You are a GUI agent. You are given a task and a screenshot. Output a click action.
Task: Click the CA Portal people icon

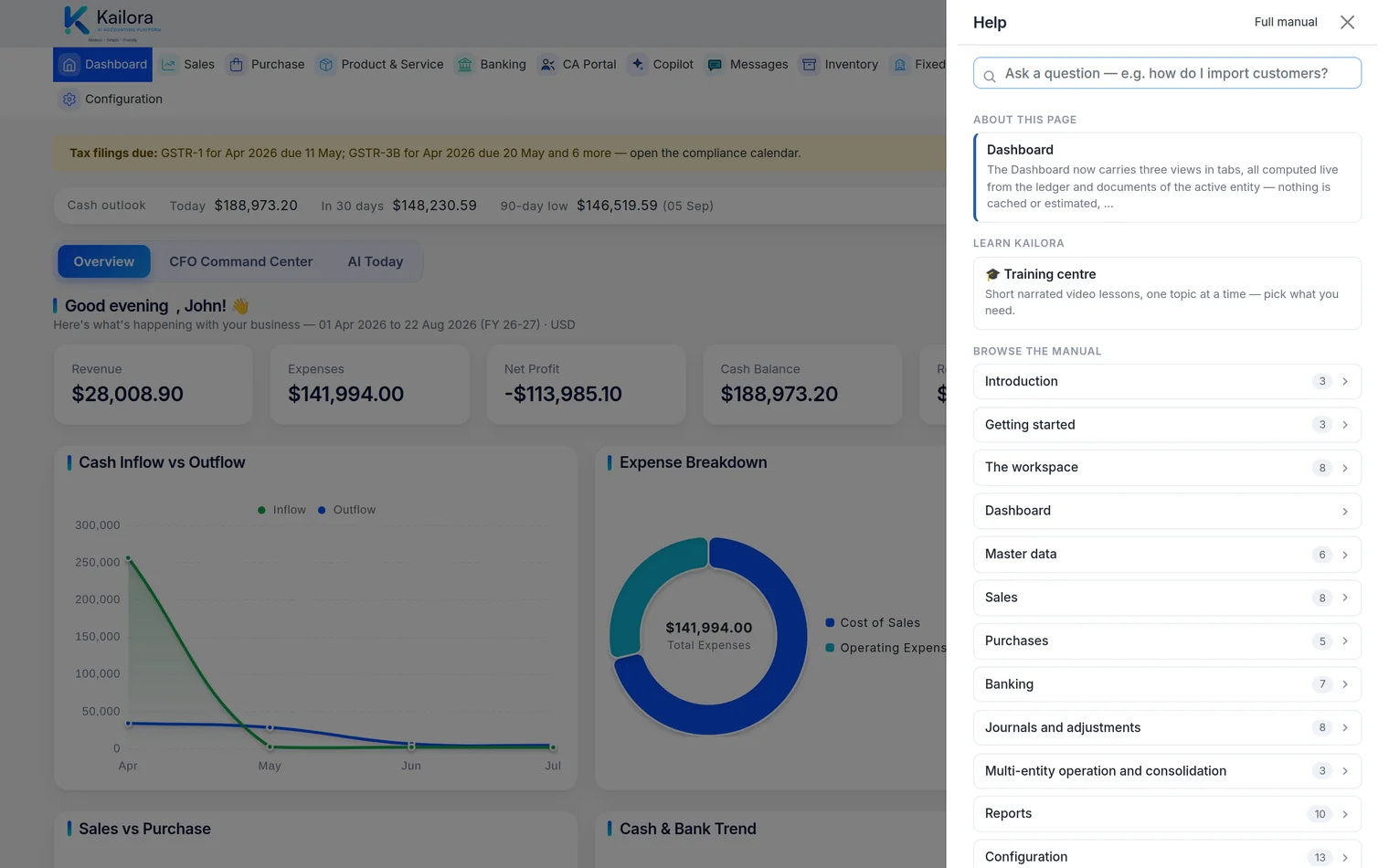547,65
